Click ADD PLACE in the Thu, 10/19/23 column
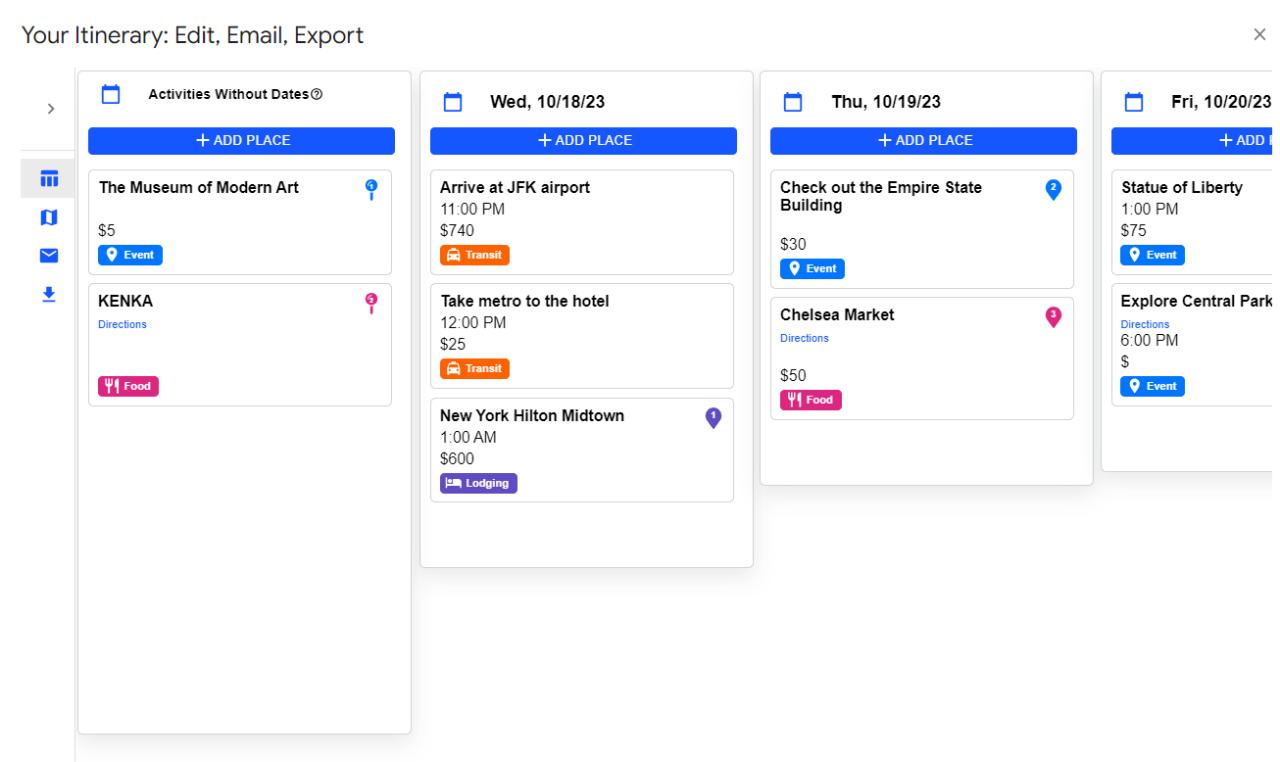This screenshot has width=1280, height=762. (923, 140)
